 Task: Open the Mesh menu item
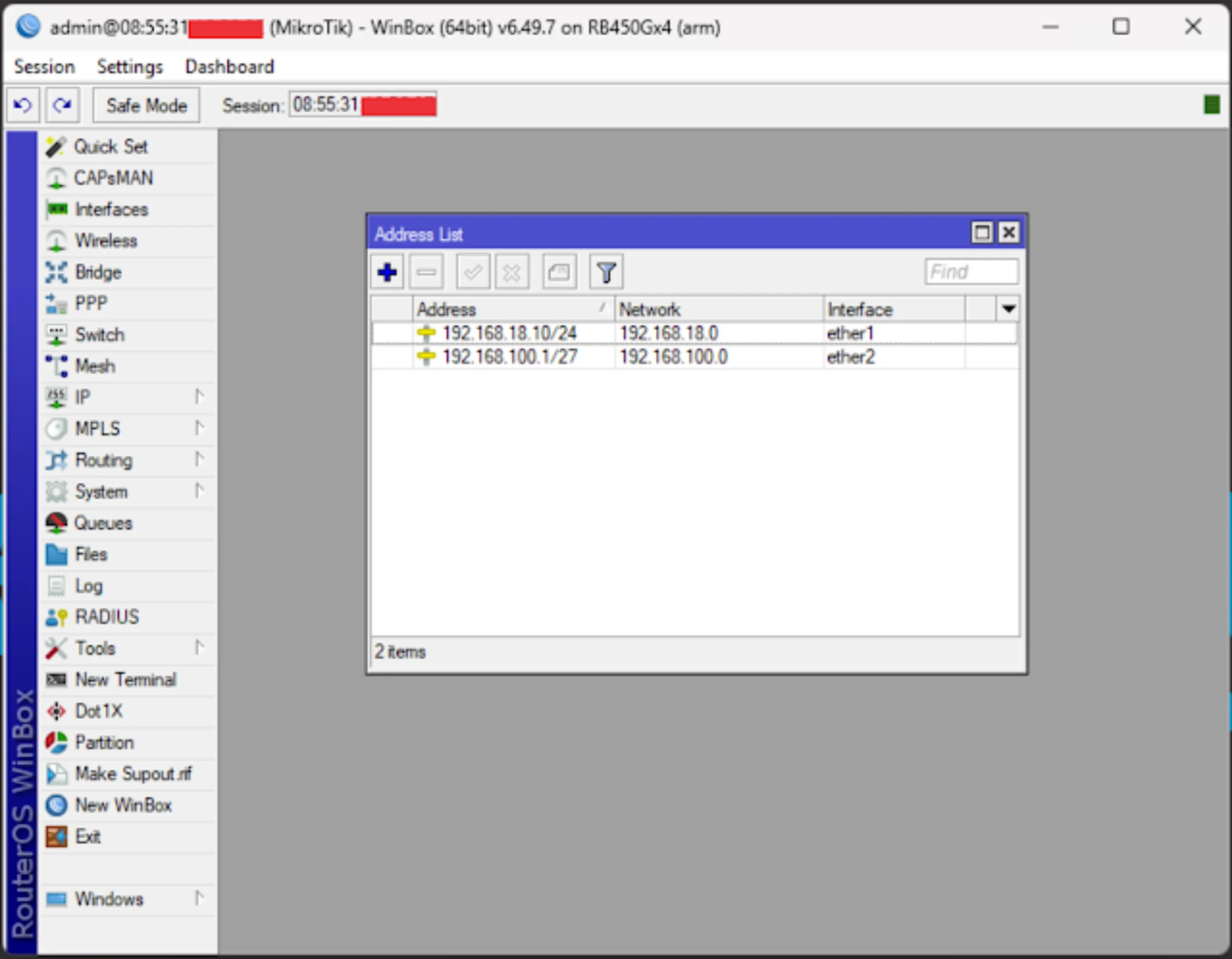click(128, 366)
